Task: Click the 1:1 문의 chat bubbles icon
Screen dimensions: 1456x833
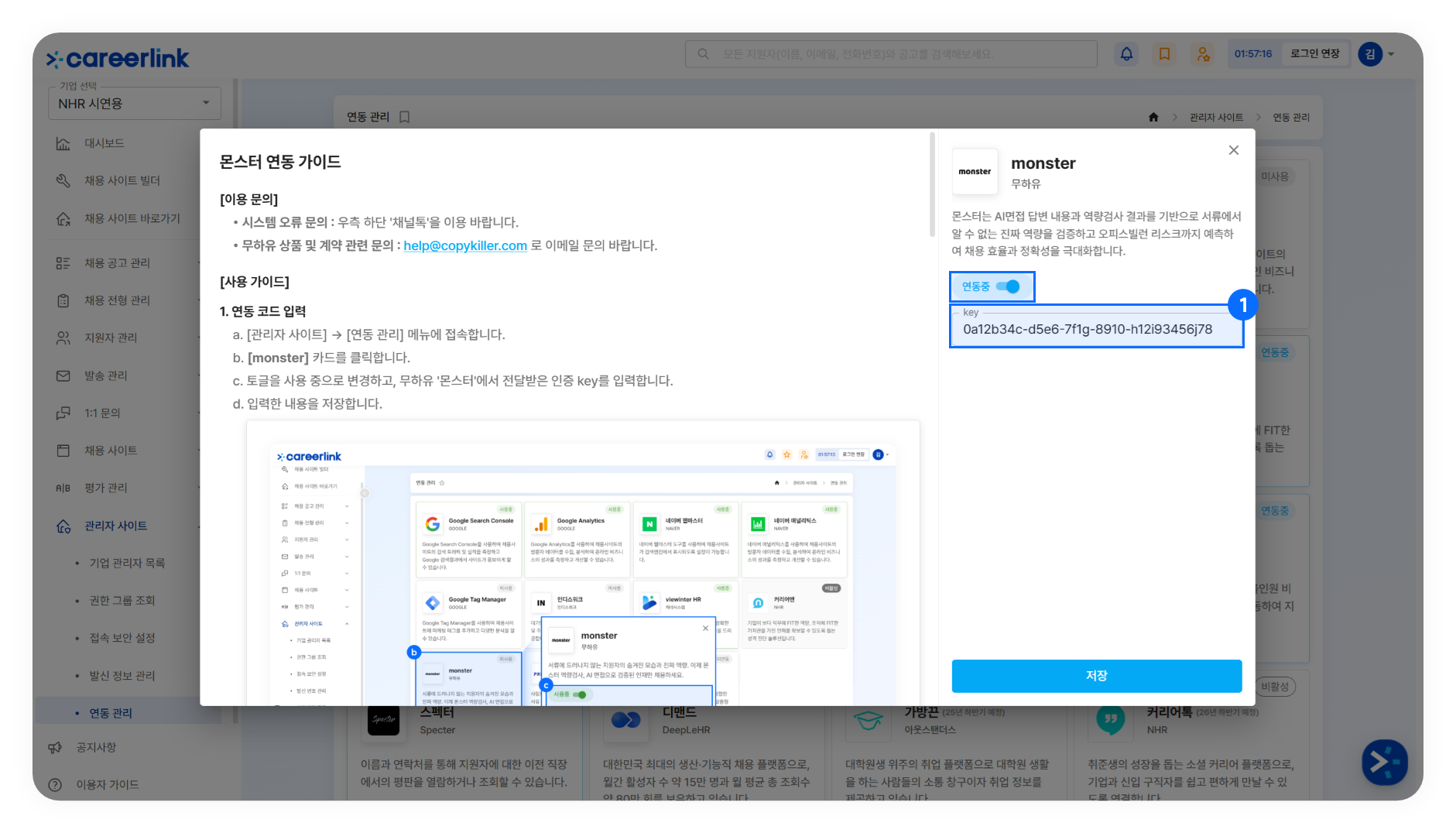Action: pyautogui.click(x=63, y=413)
